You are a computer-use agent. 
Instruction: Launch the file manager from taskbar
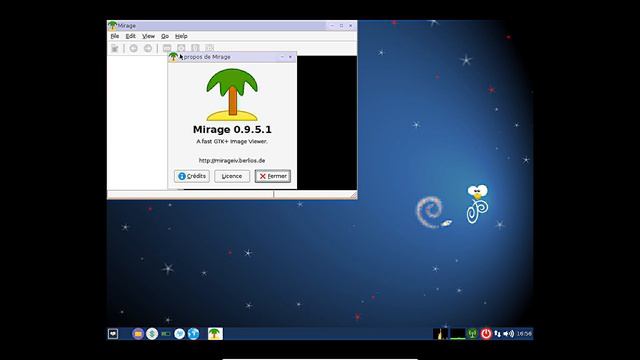[x=138, y=334]
